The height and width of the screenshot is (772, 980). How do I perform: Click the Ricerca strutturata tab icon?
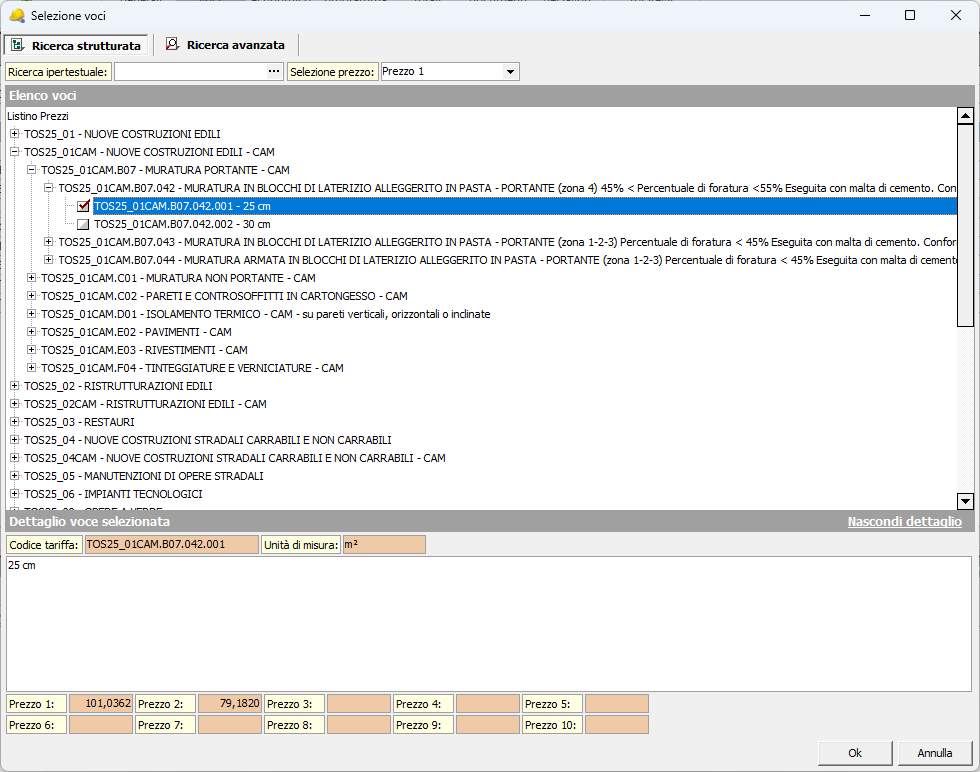[x=17, y=45]
